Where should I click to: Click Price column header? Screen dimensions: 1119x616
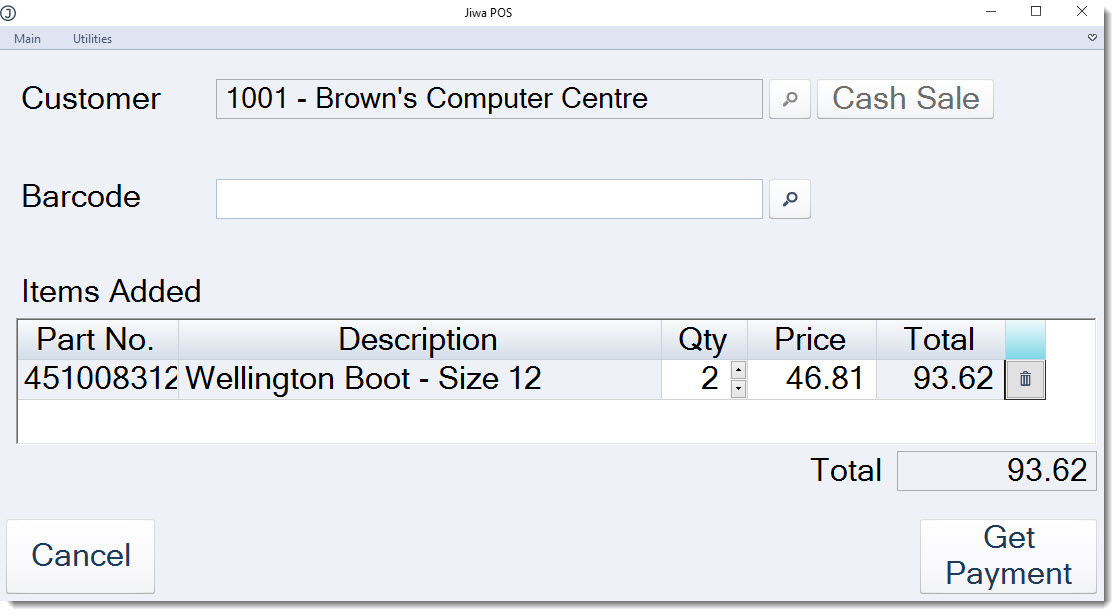click(811, 340)
